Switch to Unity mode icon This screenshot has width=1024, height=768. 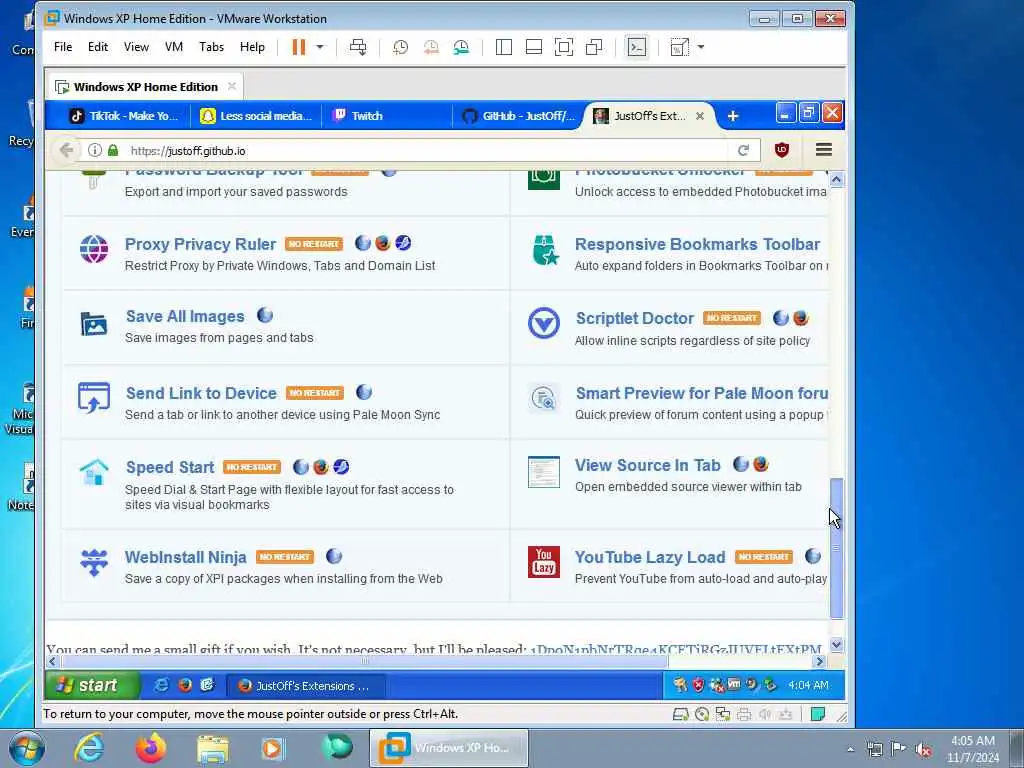click(x=594, y=47)
